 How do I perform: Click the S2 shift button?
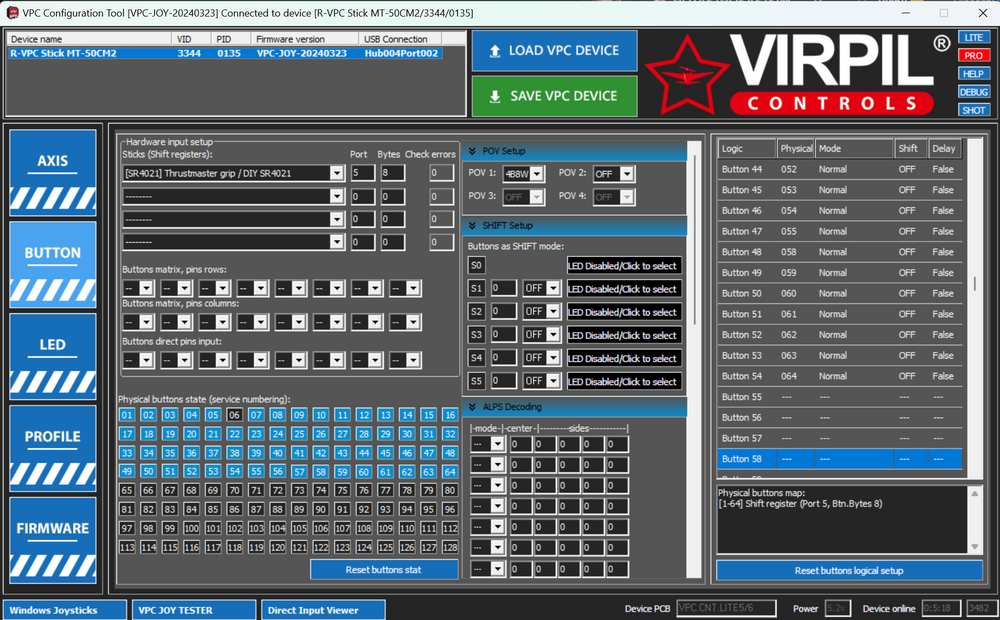pos(476,311)
